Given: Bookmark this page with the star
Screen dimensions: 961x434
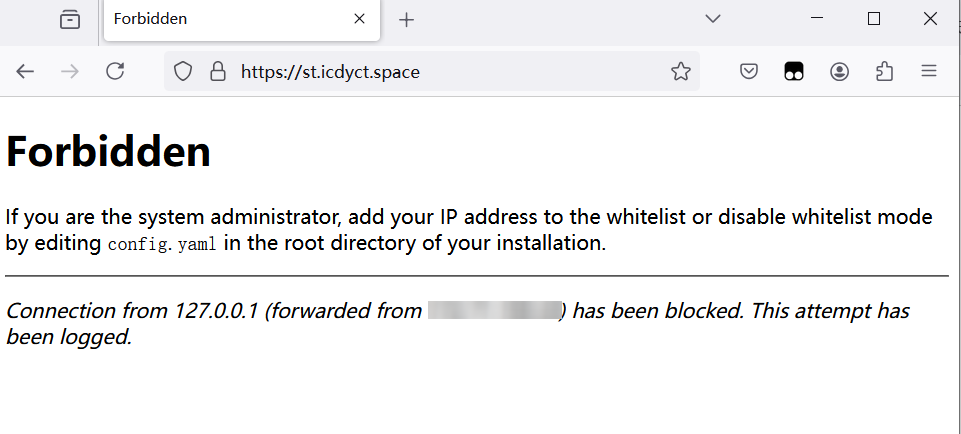Looking at the screenshot, I should [681, 71].
